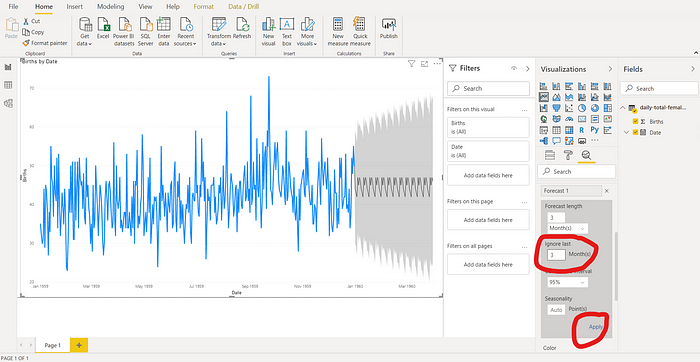Select the stacked column chart visual
700x362 pixels.
[x=556, y=86]
